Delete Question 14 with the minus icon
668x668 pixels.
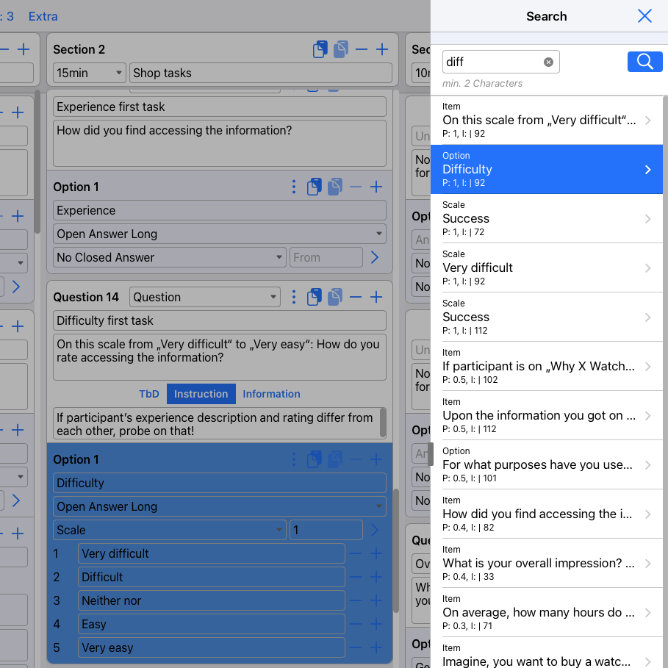[355, 297]
